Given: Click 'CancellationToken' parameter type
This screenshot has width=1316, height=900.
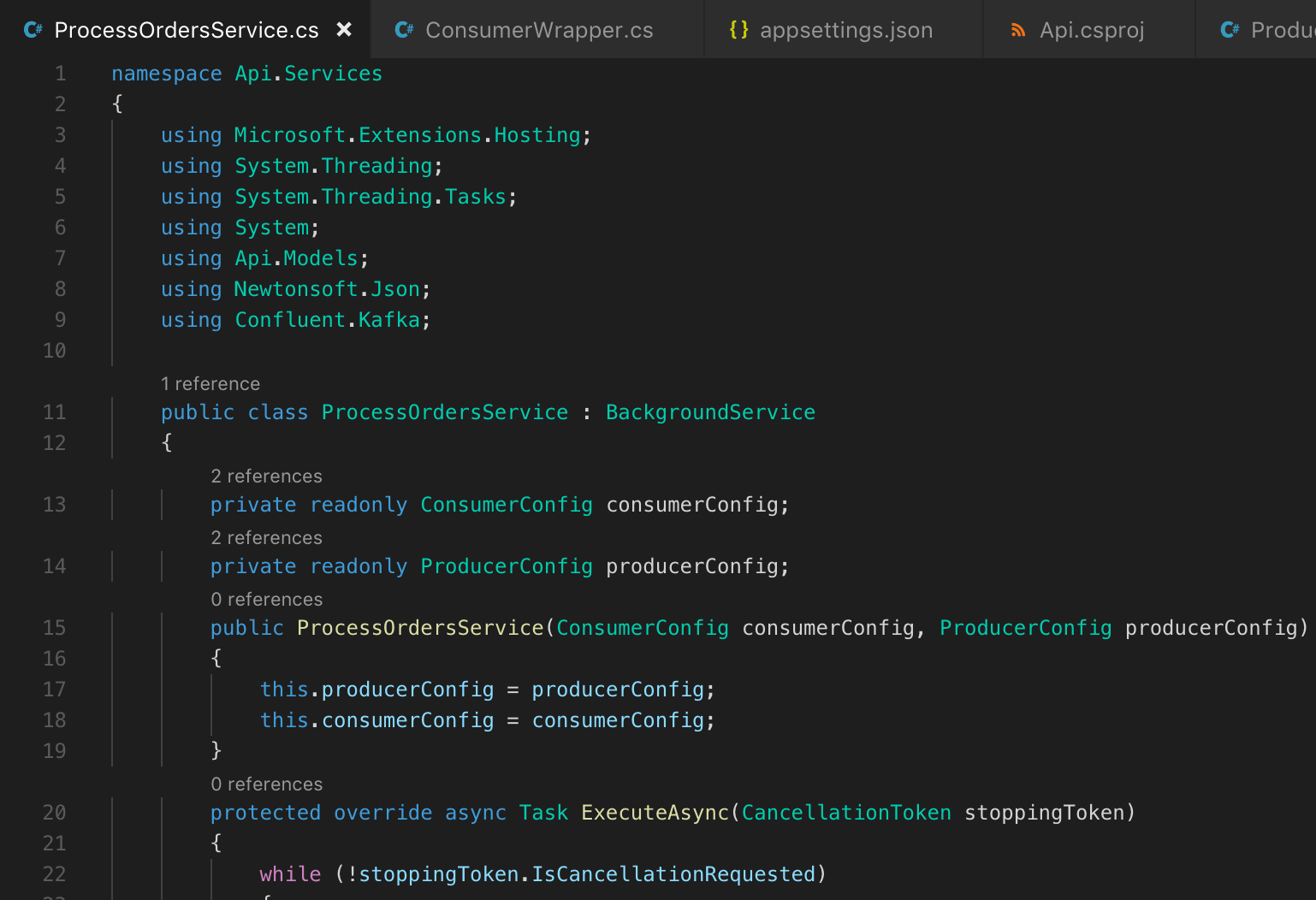Looking at the screenshot, I should 846,813.
